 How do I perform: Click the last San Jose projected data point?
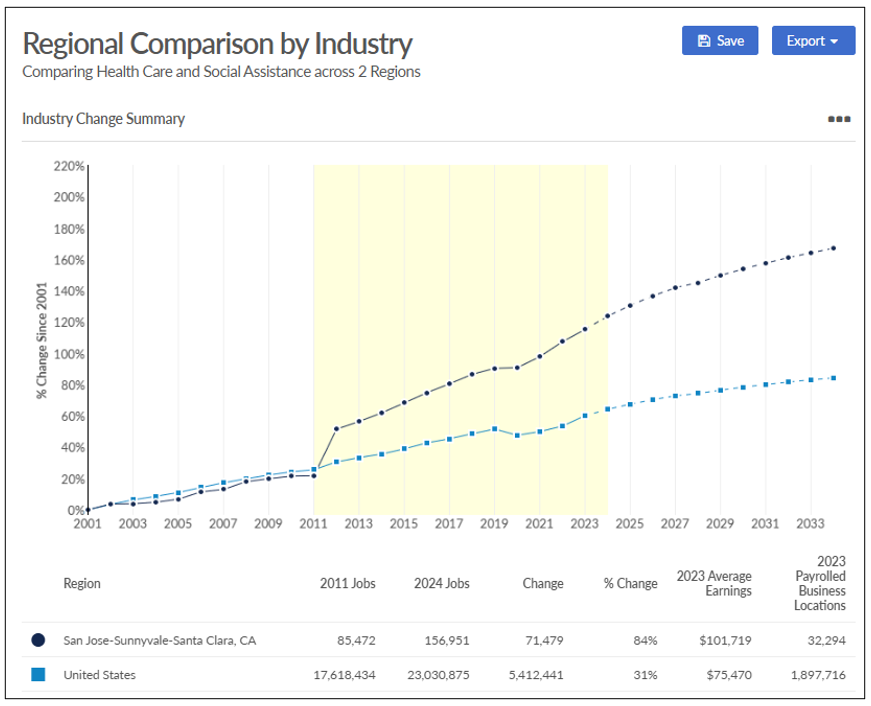pos(833,248)
